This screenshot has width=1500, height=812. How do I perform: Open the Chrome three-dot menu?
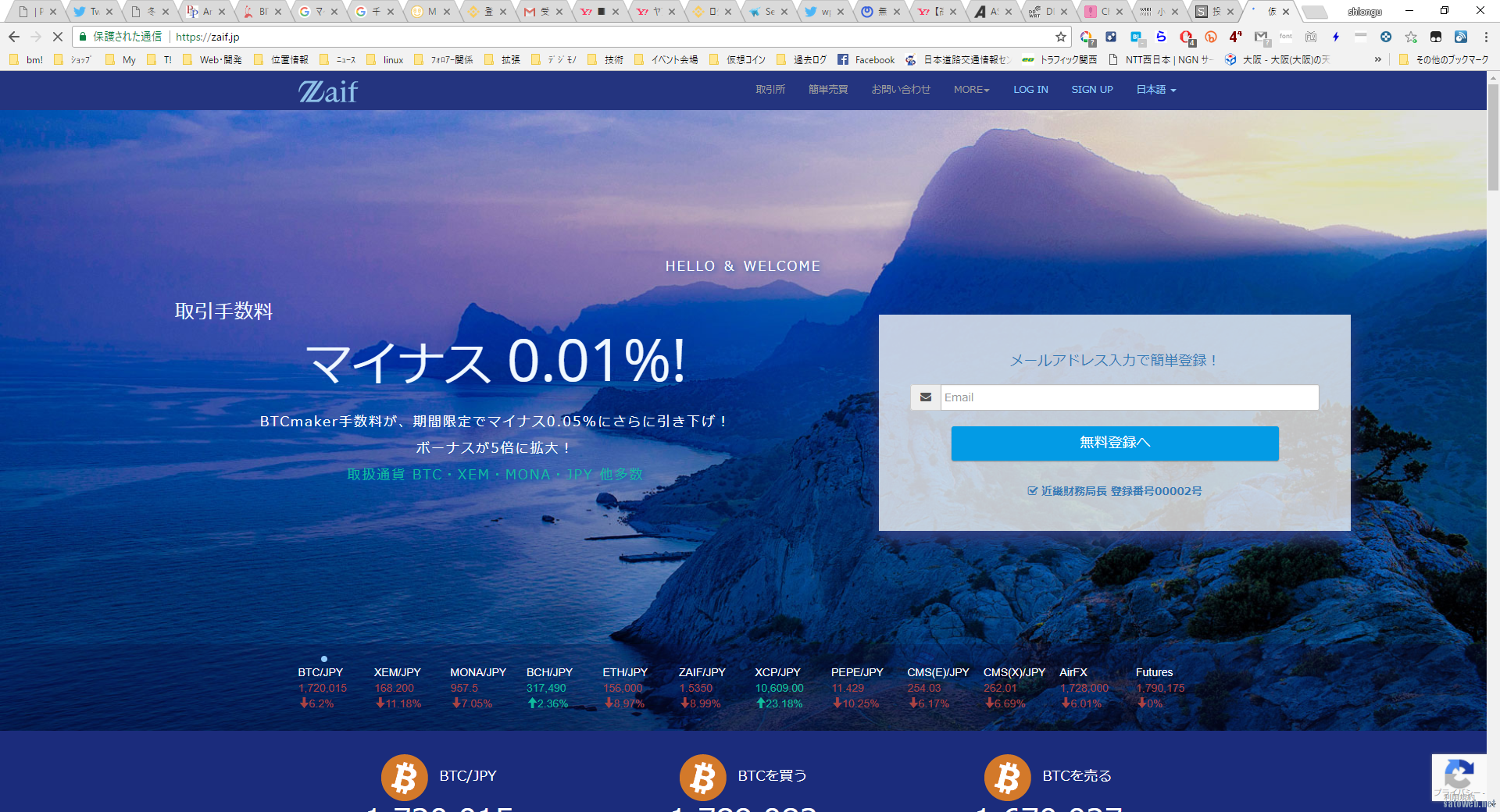click(x=1485, y=37)
